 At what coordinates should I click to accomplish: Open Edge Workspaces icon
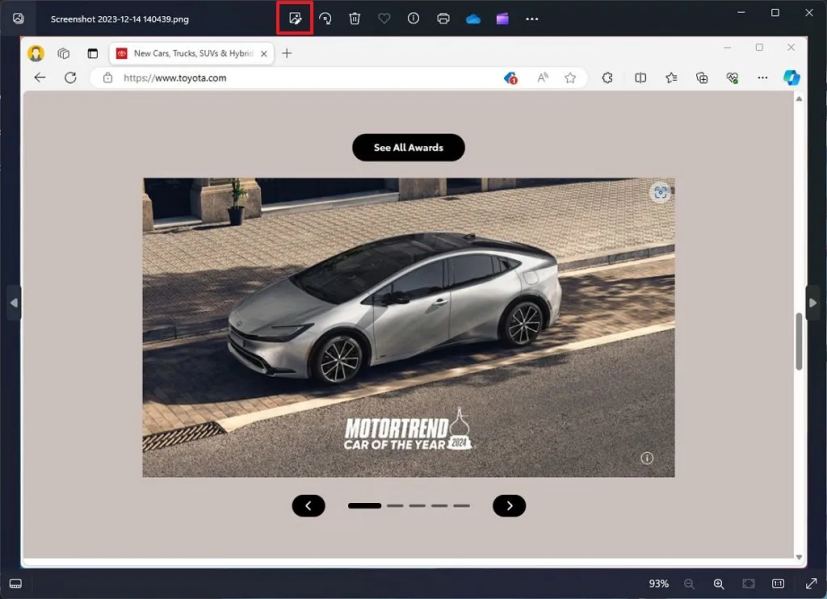coord(64,53)
